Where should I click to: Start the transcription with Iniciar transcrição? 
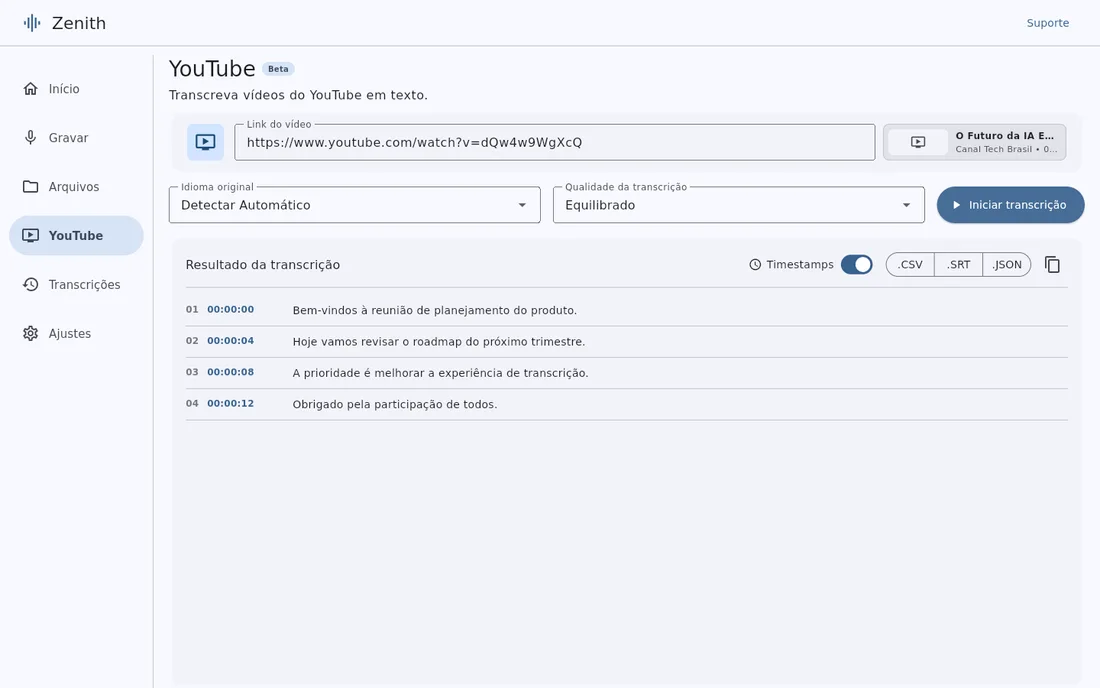(x=1010, y=205)
